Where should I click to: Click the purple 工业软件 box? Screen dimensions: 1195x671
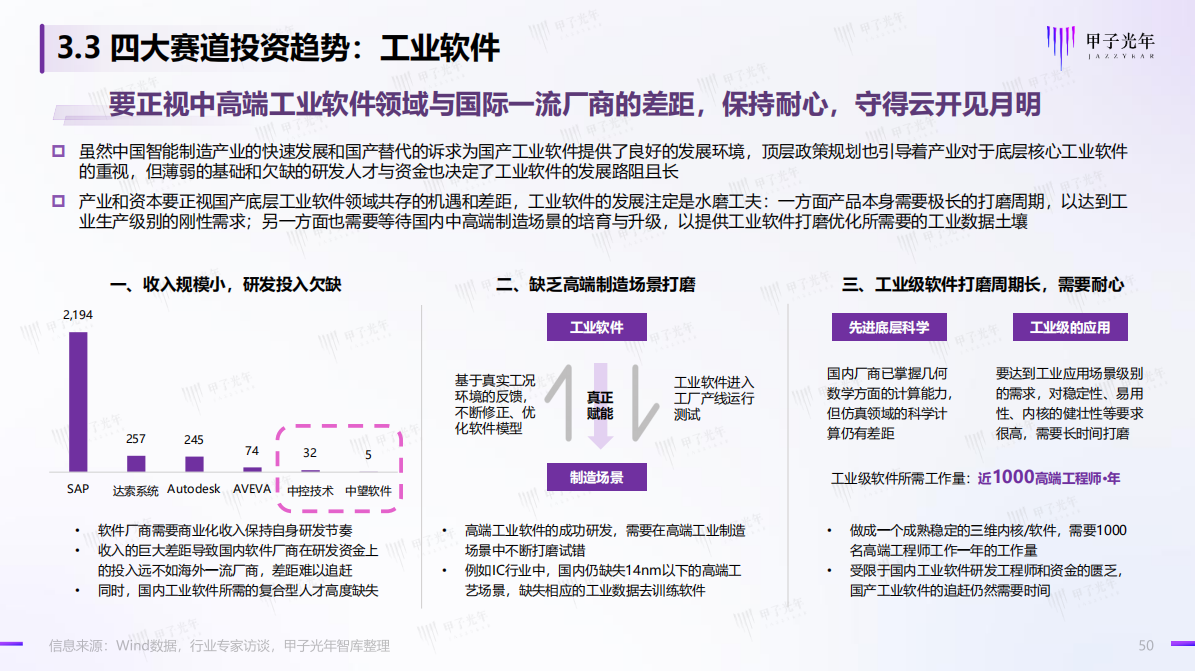[x=596, y=327]
